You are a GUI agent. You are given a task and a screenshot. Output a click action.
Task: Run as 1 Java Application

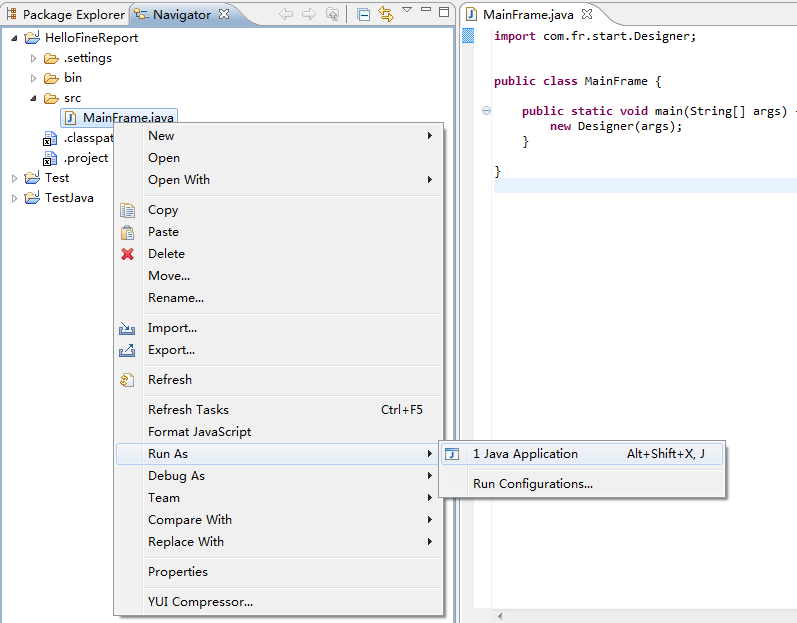(x=582, y=454)
